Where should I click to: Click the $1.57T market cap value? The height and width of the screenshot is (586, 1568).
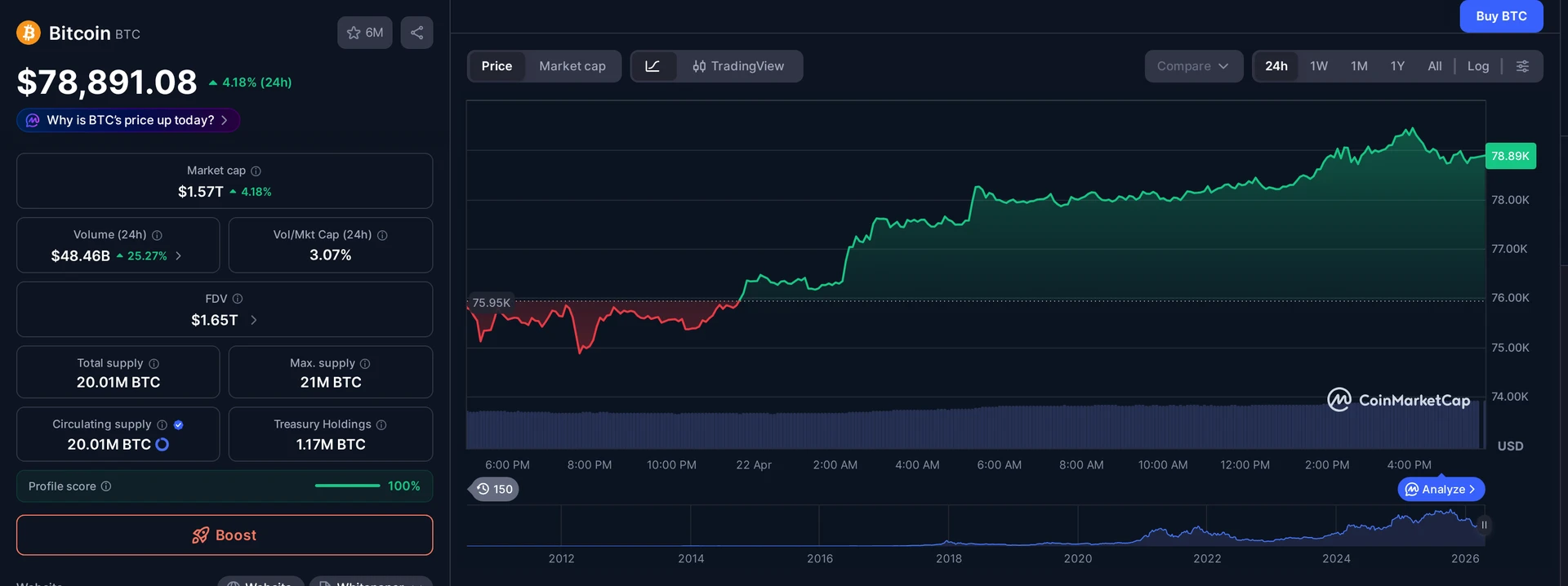(200, 192)
